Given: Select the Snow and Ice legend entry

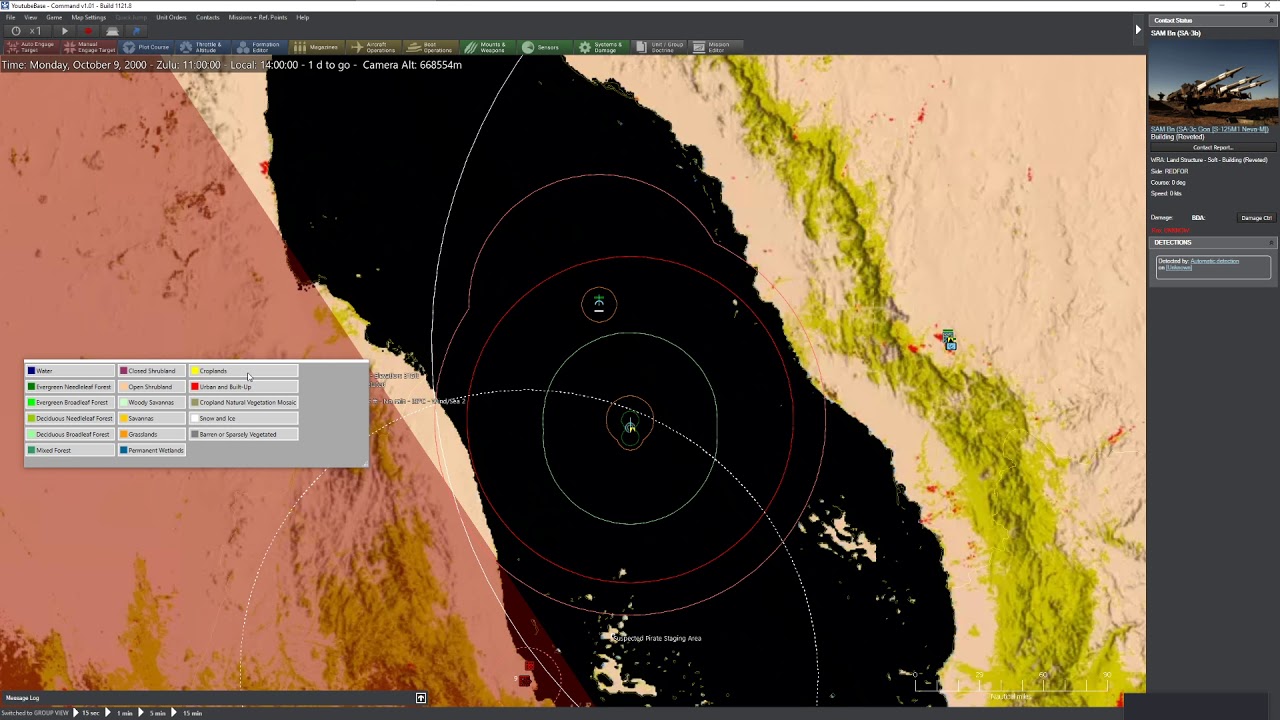Looking at the screenshot, I should coord(243,419).
